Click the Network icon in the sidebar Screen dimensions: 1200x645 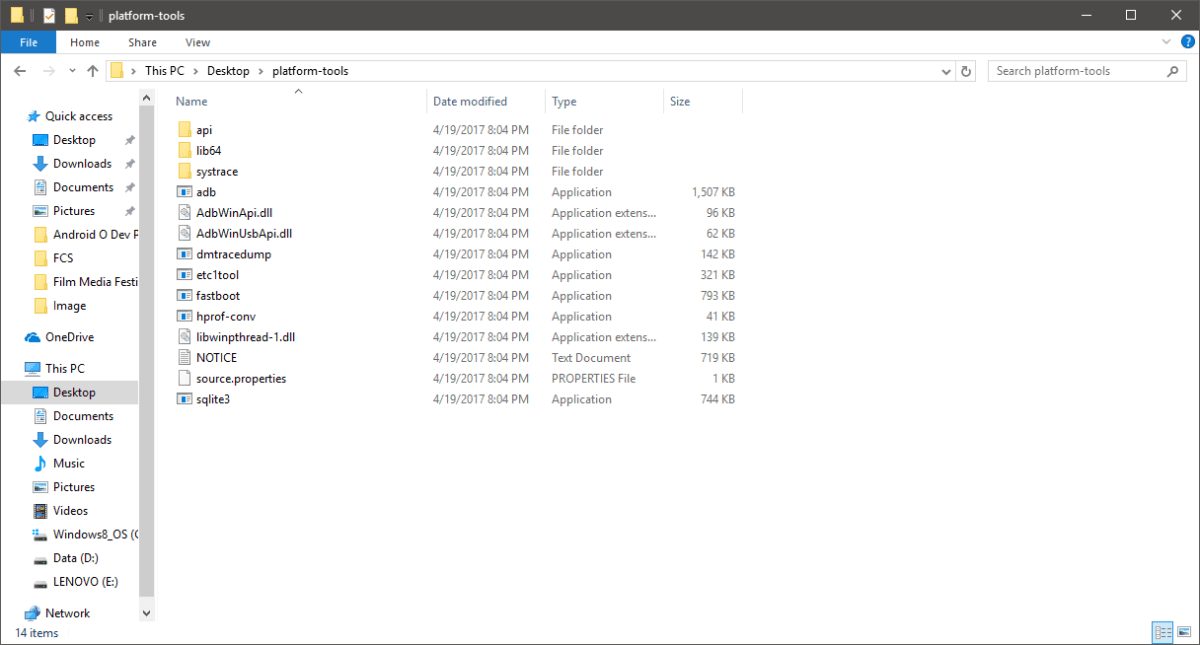[33, 613]
